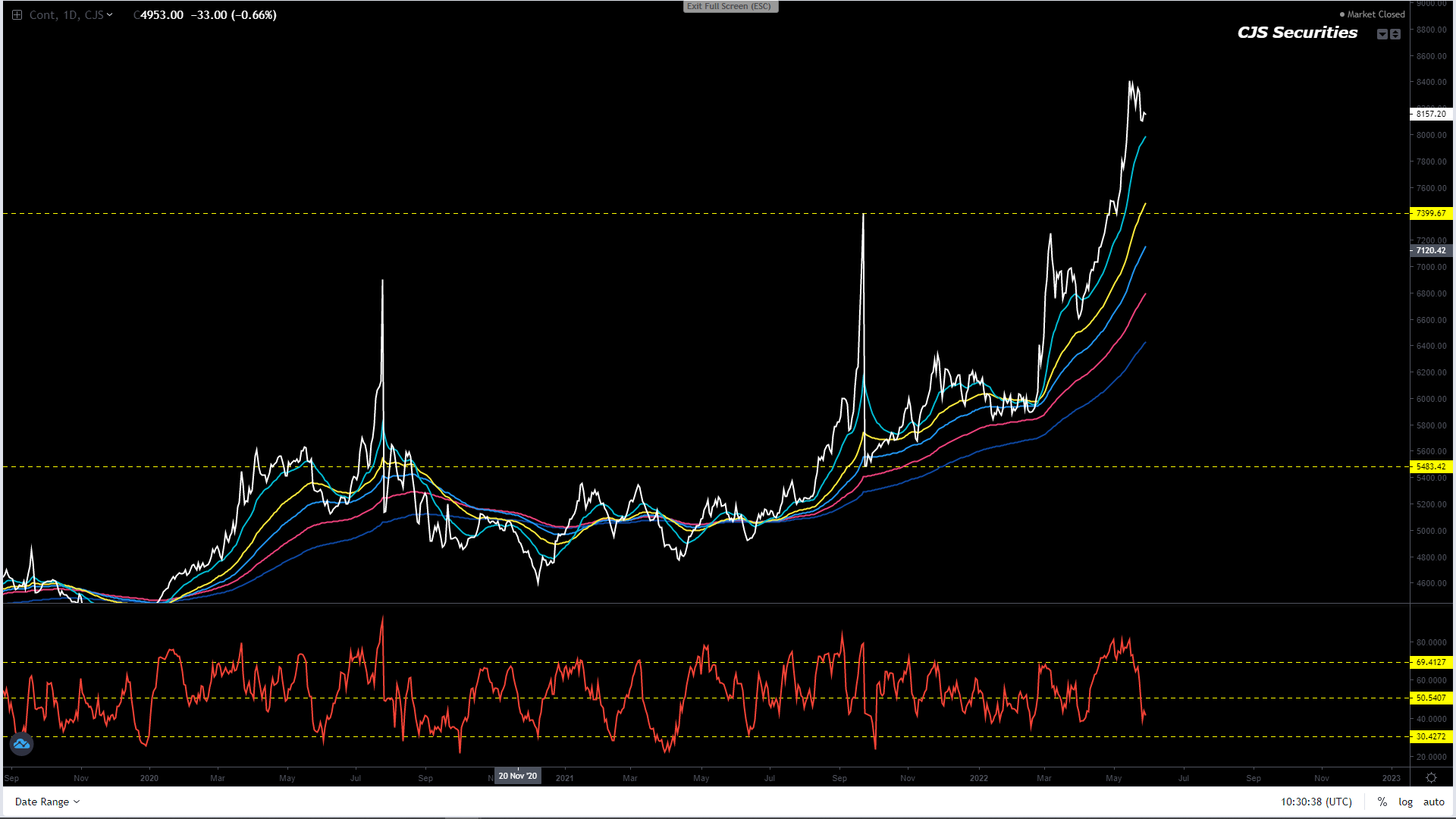The width and height of the screenshot is (1456, 819).
Task: Open the Date Range menu
Action: coord(47,802)
